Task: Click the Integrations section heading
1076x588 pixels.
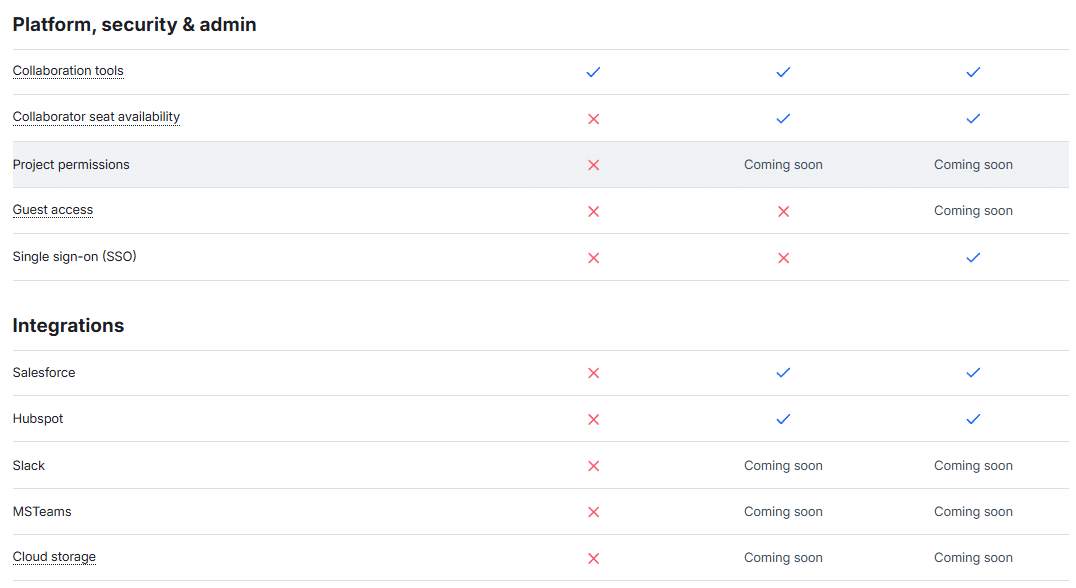Action: coord(68,326)
